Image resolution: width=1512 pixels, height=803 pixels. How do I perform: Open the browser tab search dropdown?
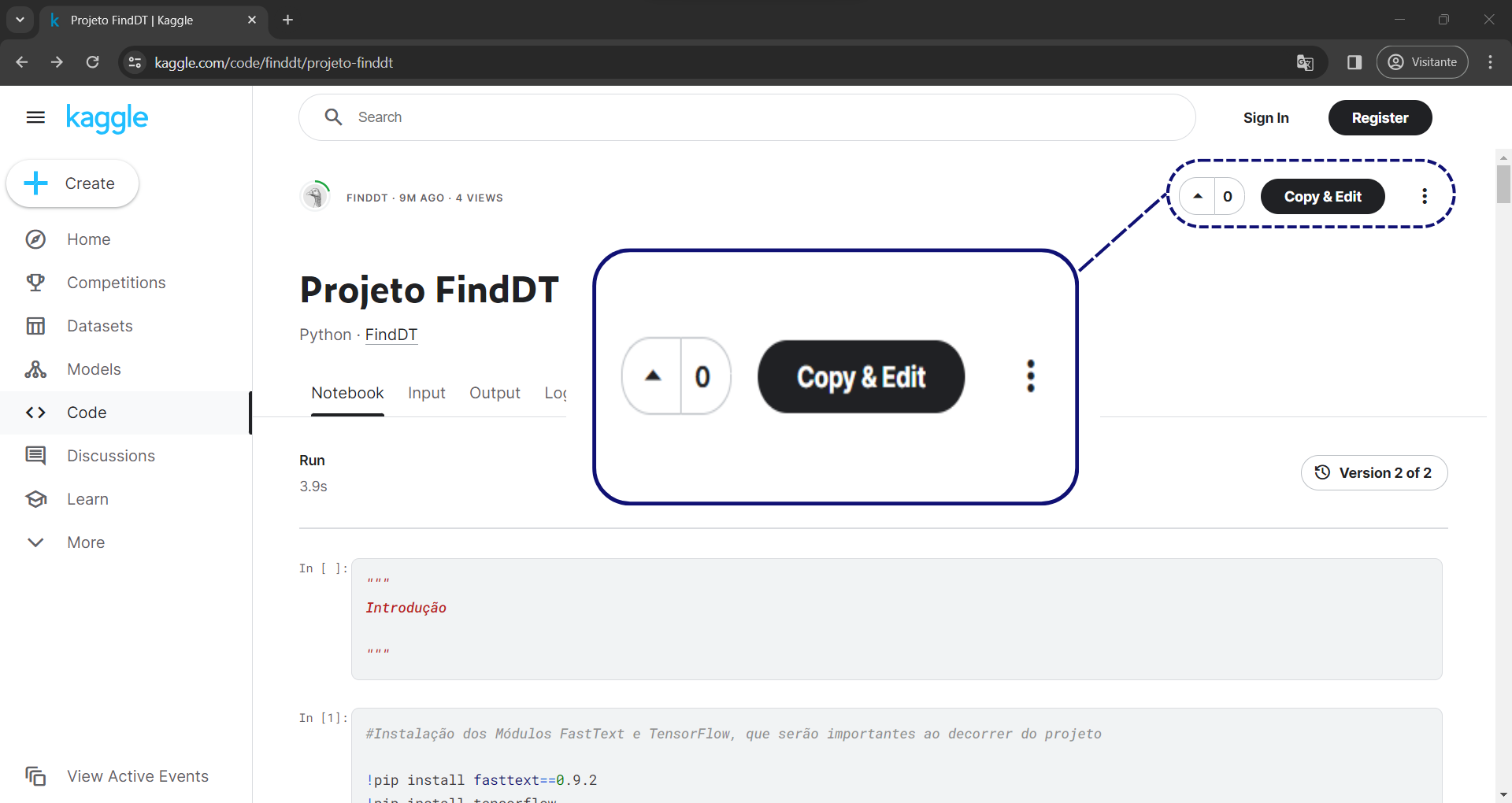point(20,20)
